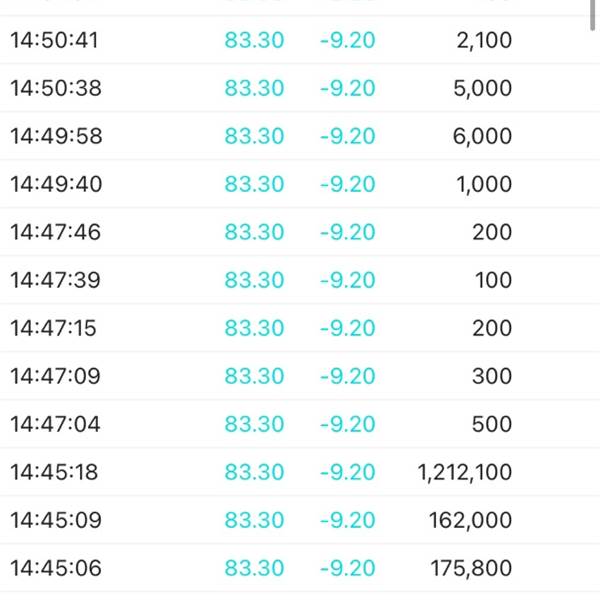Click the 83.30 price at 14:47:39
The height and width of the screenshot is (600, 600).
coord(254,280)
